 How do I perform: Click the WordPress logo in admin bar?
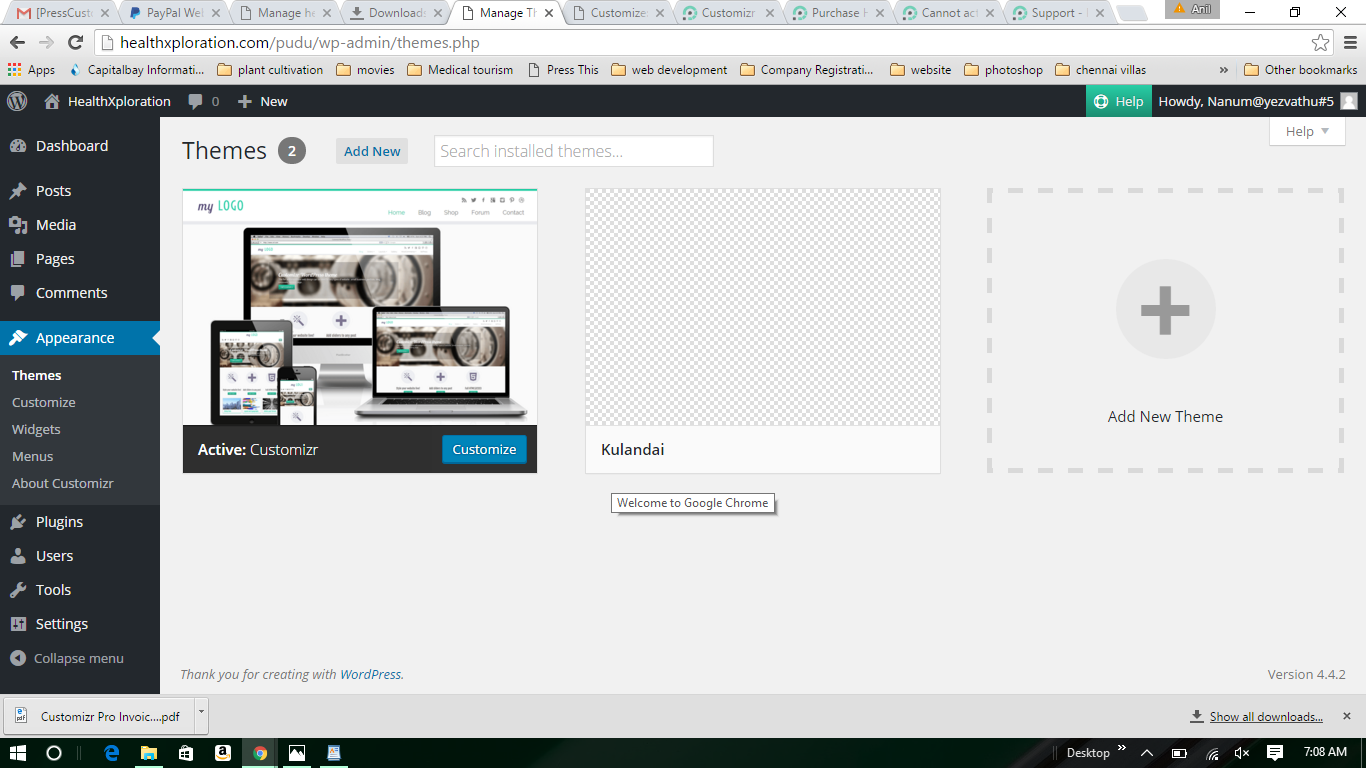click(x=17, y=101)
